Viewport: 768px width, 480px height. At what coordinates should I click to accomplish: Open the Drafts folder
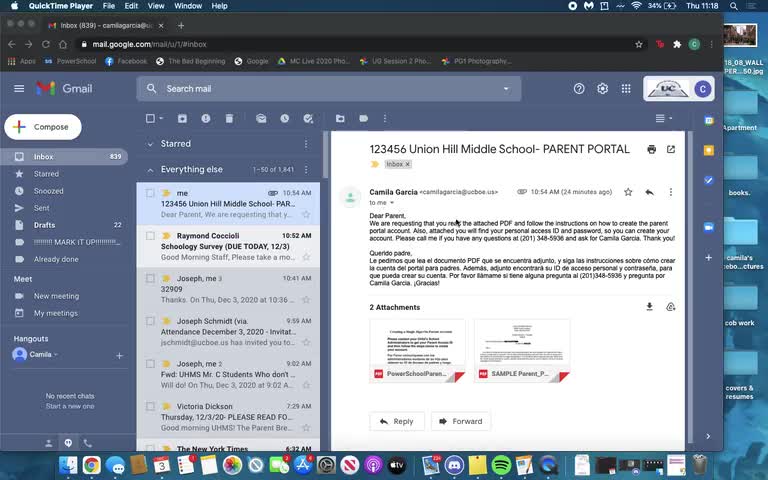44,225
